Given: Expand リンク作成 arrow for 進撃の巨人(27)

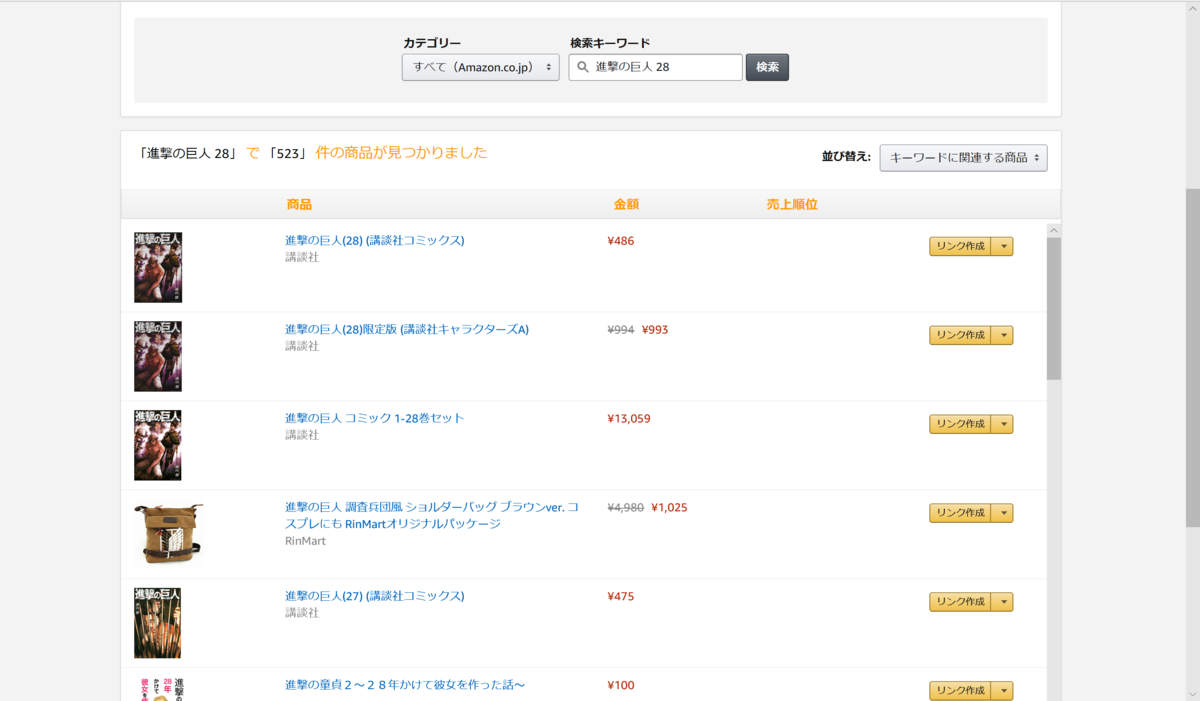Looking at the screenshot, I should (1003, 602).
